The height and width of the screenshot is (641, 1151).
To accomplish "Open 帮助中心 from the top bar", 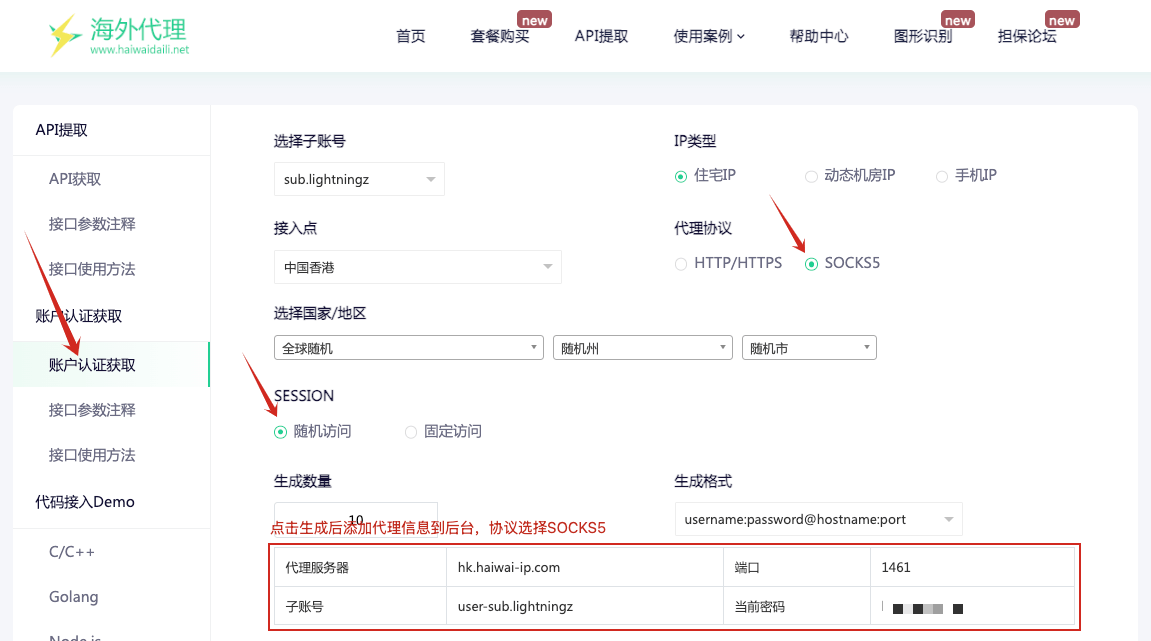I will coord(818,36).
